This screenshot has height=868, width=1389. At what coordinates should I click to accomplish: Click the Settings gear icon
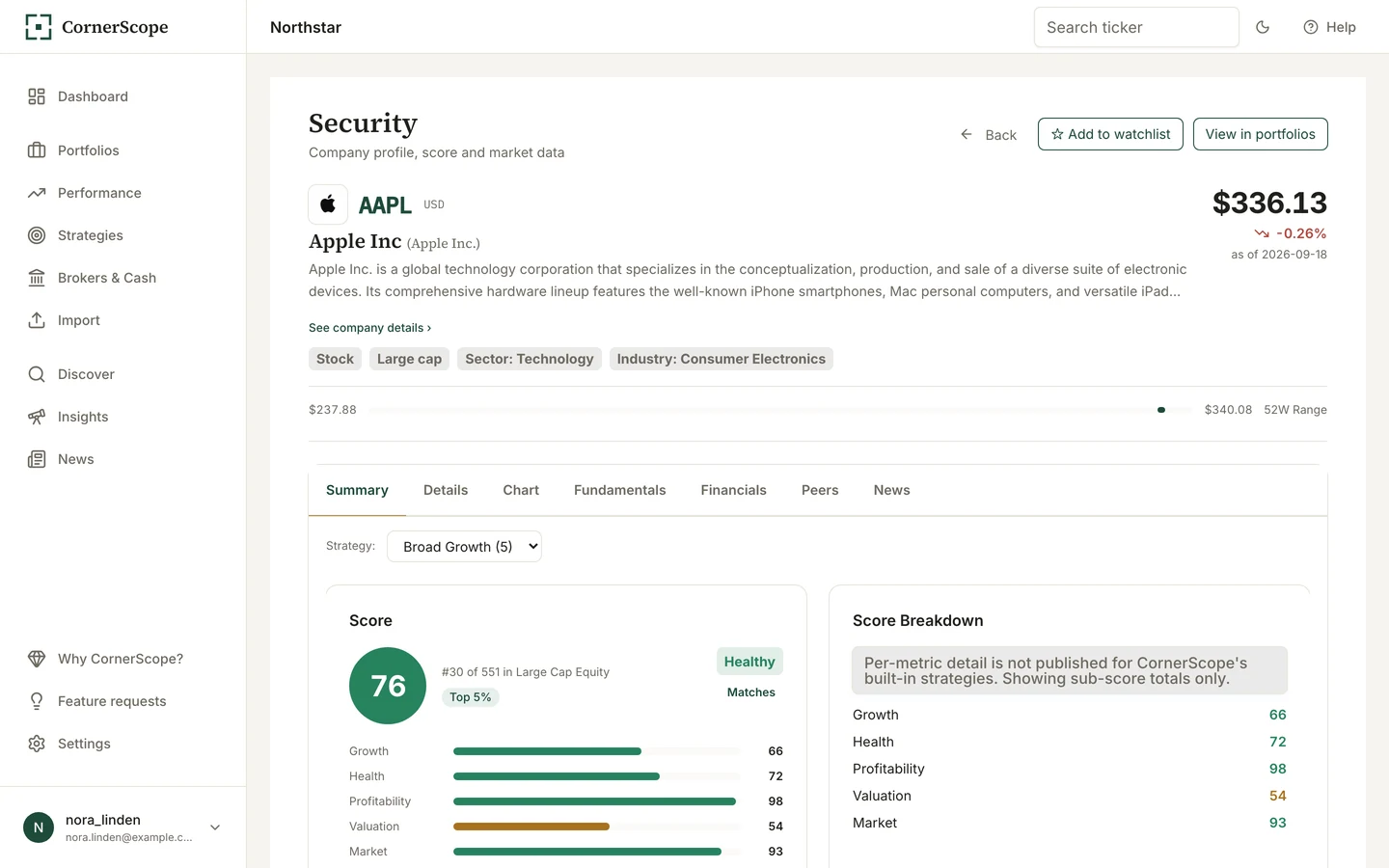point(37,744)
